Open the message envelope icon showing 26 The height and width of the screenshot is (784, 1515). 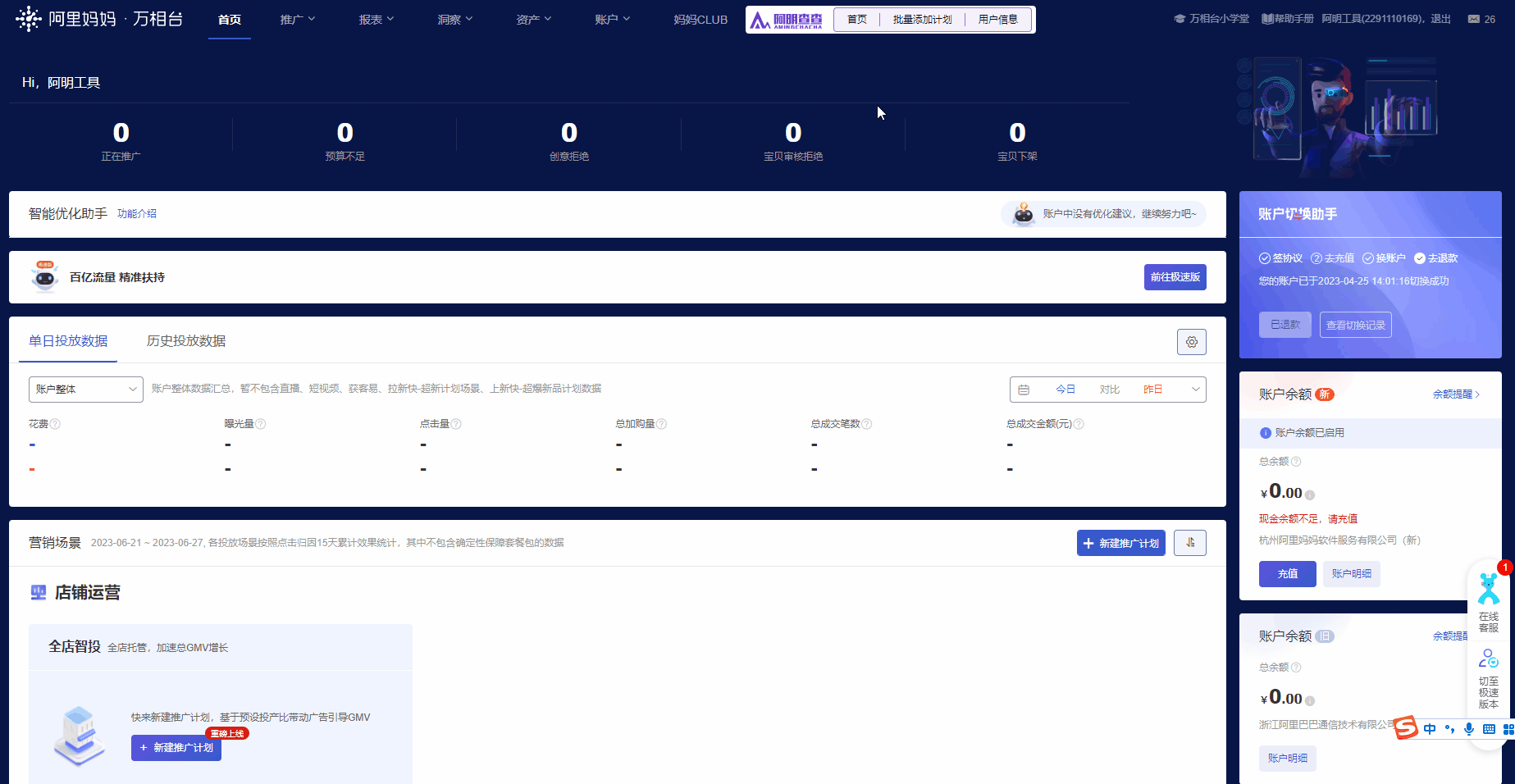[x=1474, y=19]
